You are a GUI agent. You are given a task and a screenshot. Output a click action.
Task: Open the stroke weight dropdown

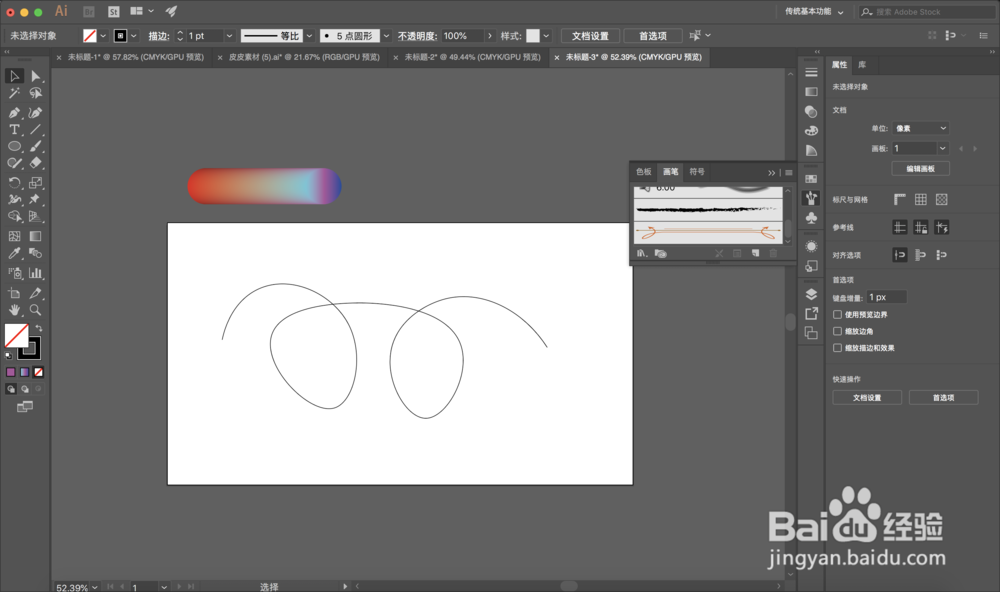pyautogui.click(x=229, y=36)
